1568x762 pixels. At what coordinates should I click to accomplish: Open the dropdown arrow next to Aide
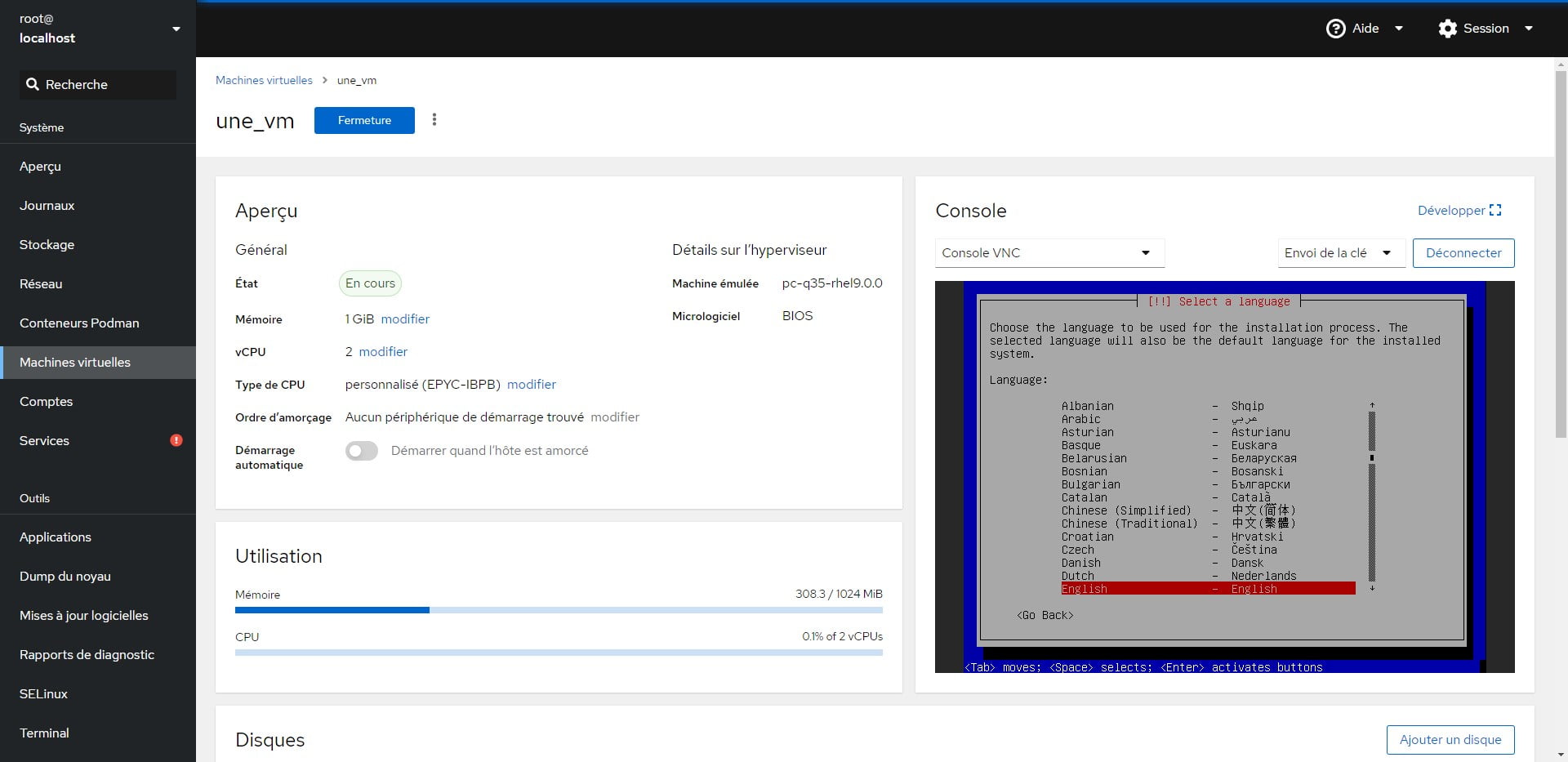pos(1398,29)
